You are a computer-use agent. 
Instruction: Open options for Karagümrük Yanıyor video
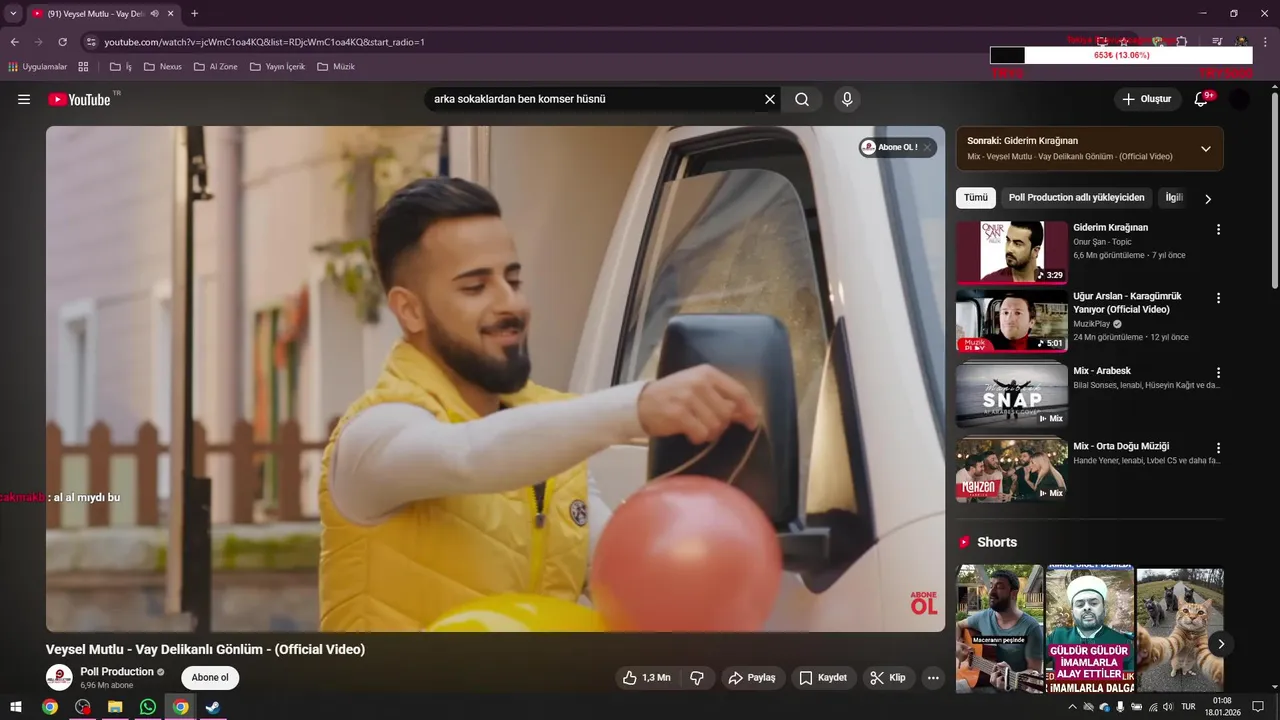pos(1218,298)
